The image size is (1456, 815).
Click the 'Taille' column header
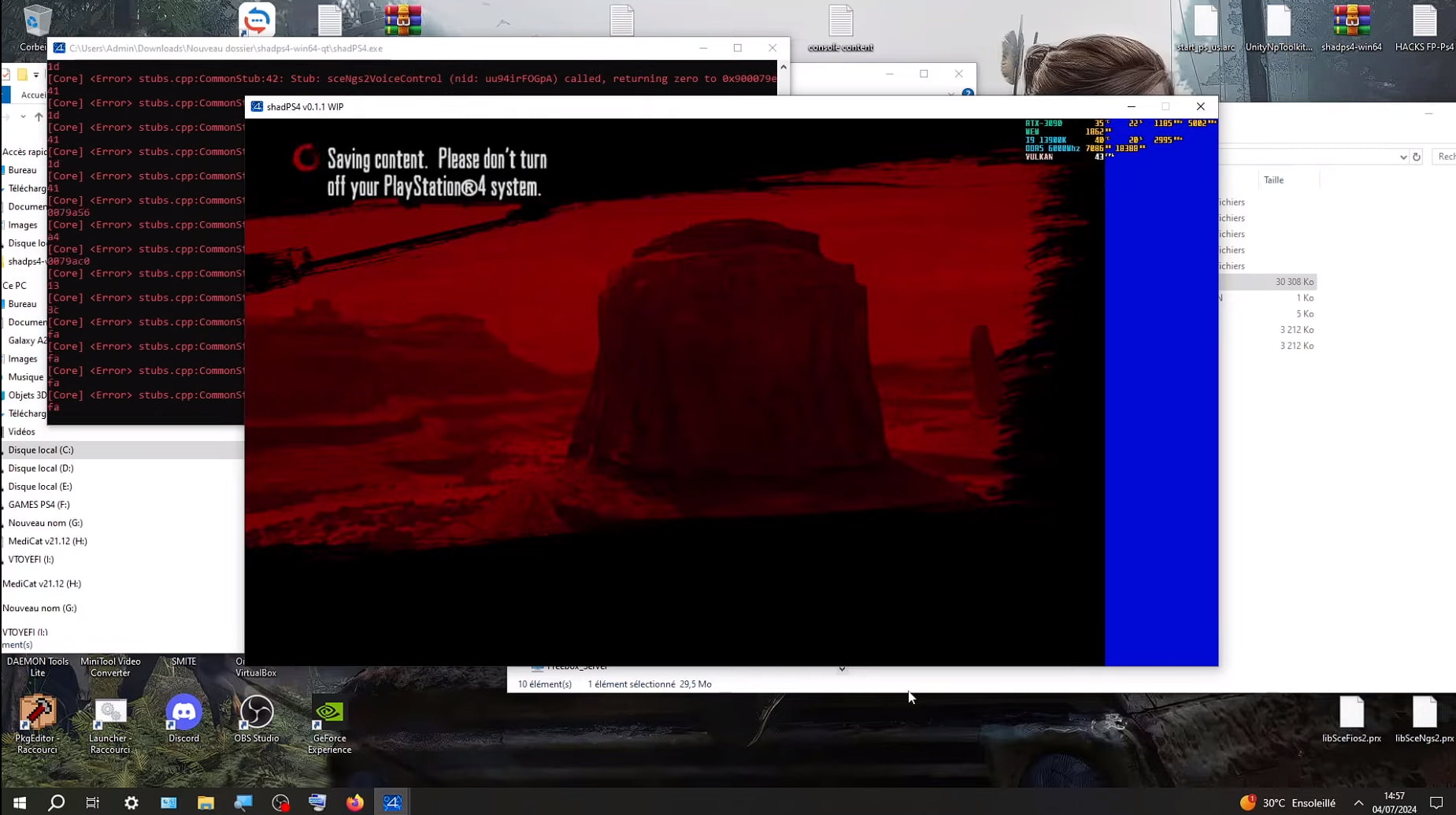pyautogui.click(x=1273, y=180)
